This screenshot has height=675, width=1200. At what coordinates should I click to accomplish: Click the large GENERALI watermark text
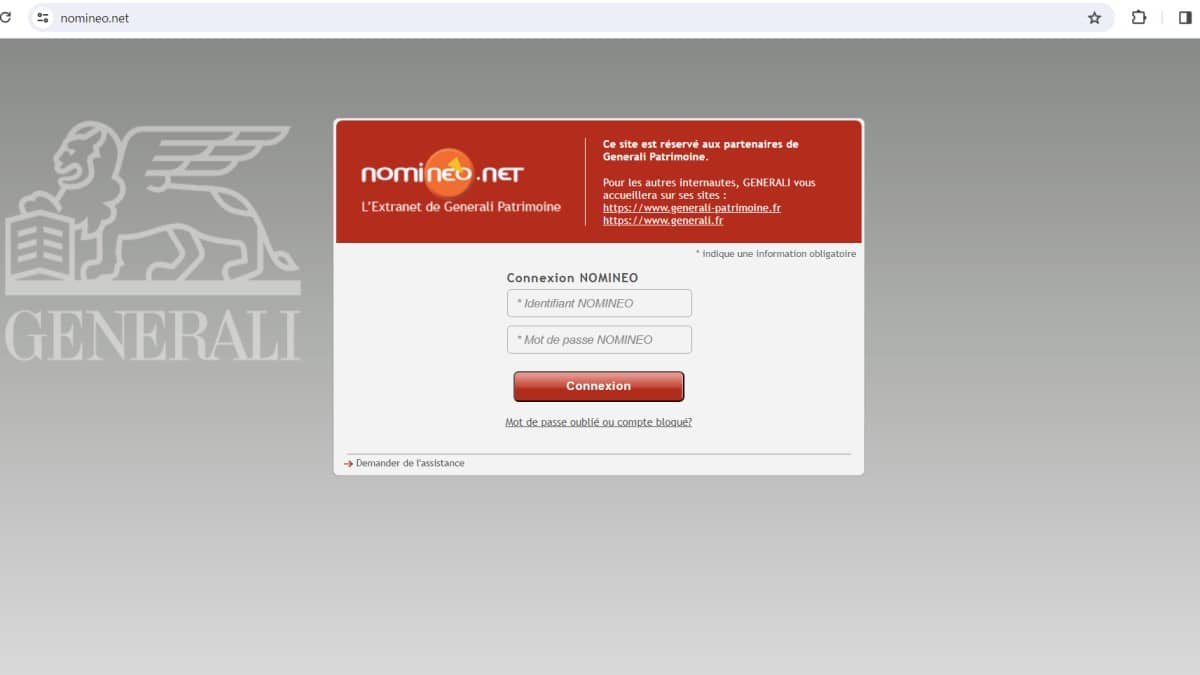(x=152, y=336)
